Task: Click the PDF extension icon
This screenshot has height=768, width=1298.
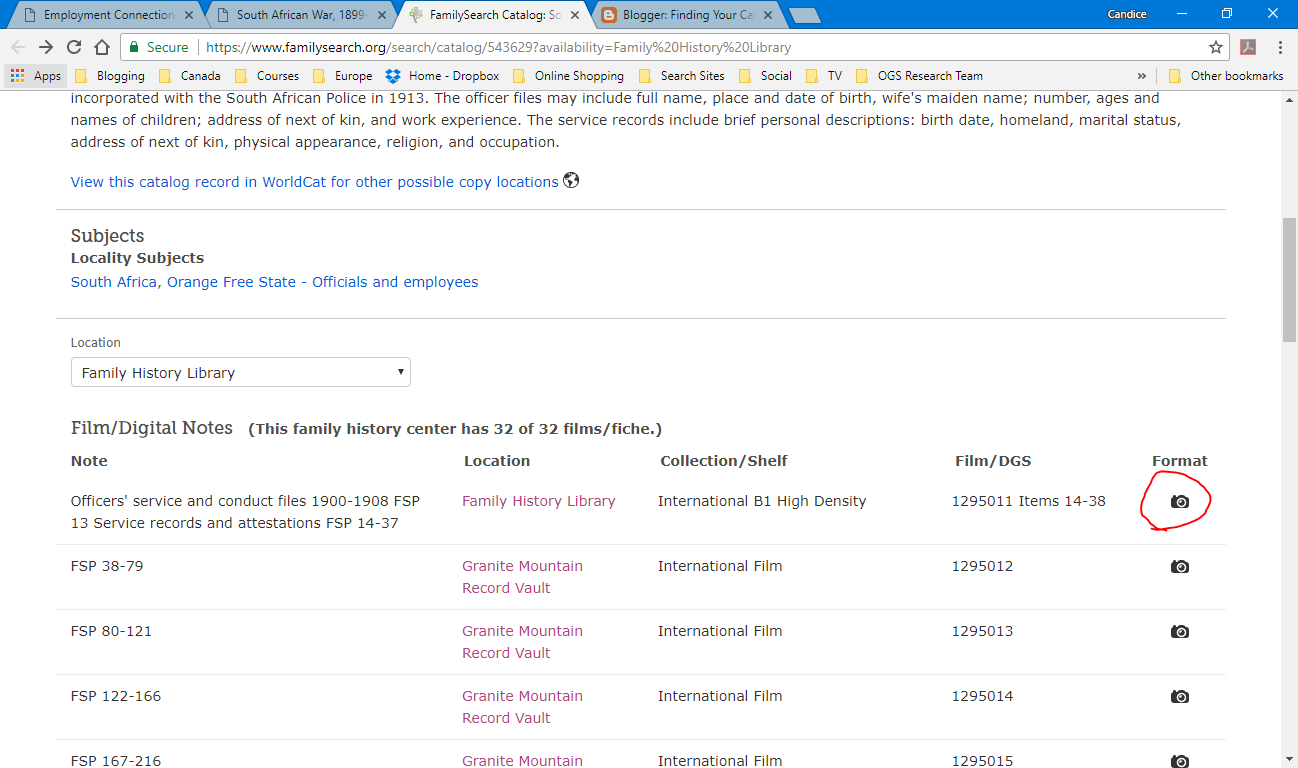Action: pyautogui.click(x=1248, y=47)
